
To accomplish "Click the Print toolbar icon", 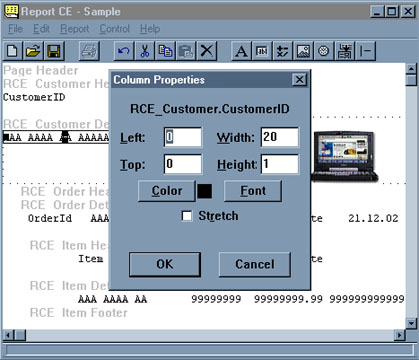I will tap(89, 51).
